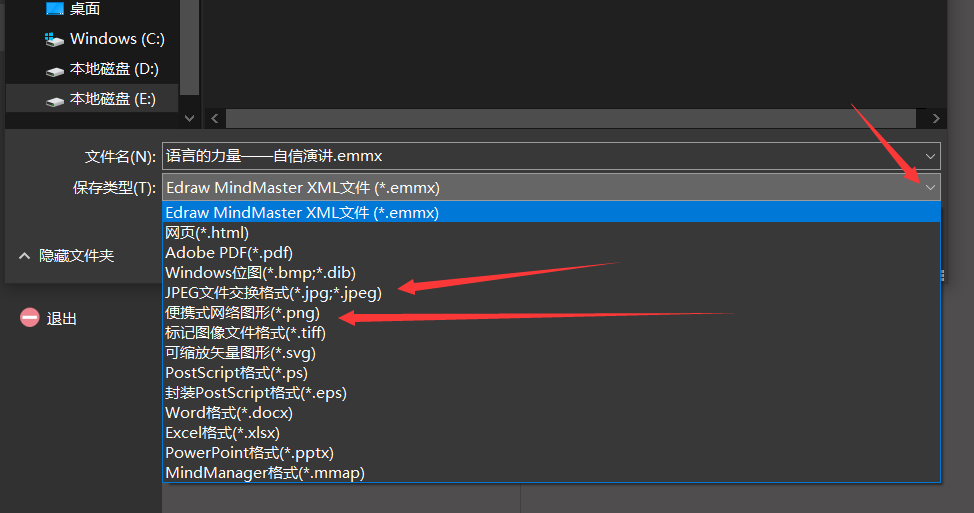Open the 本地磁盘 (E:) drive
The width and height of the screenshot is (974, 513).
coord(92,99)
